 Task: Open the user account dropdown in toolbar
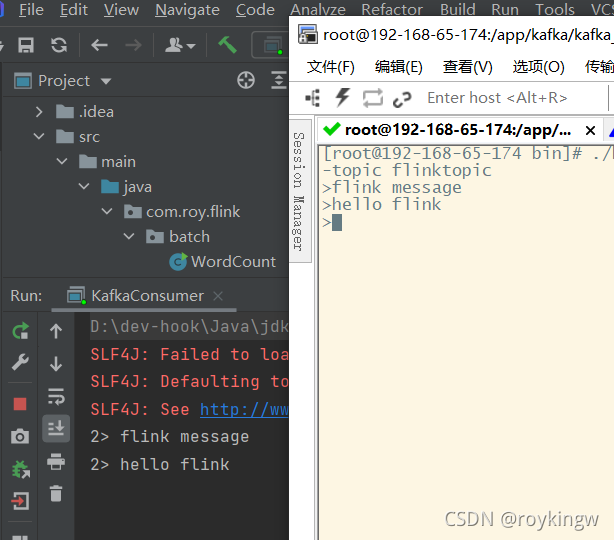pos(180,45)
